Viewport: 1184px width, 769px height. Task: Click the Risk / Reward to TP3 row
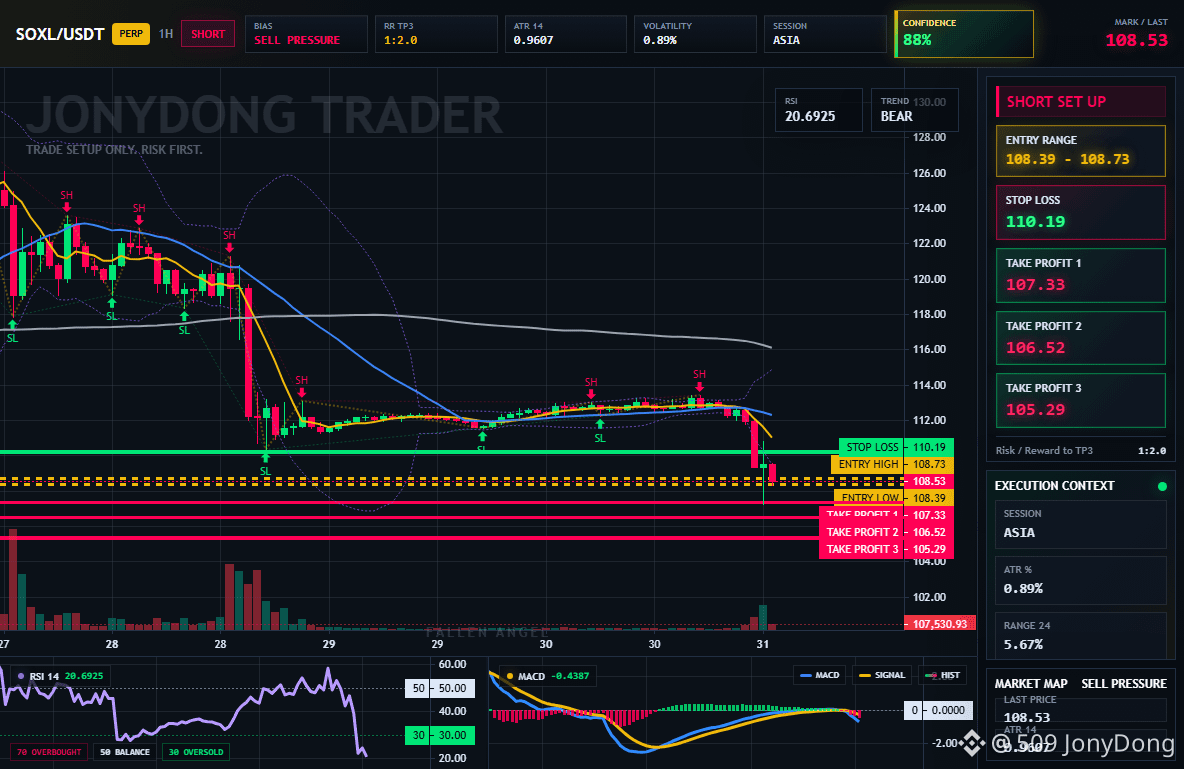pyautogui.click(x=1081, y=450)
